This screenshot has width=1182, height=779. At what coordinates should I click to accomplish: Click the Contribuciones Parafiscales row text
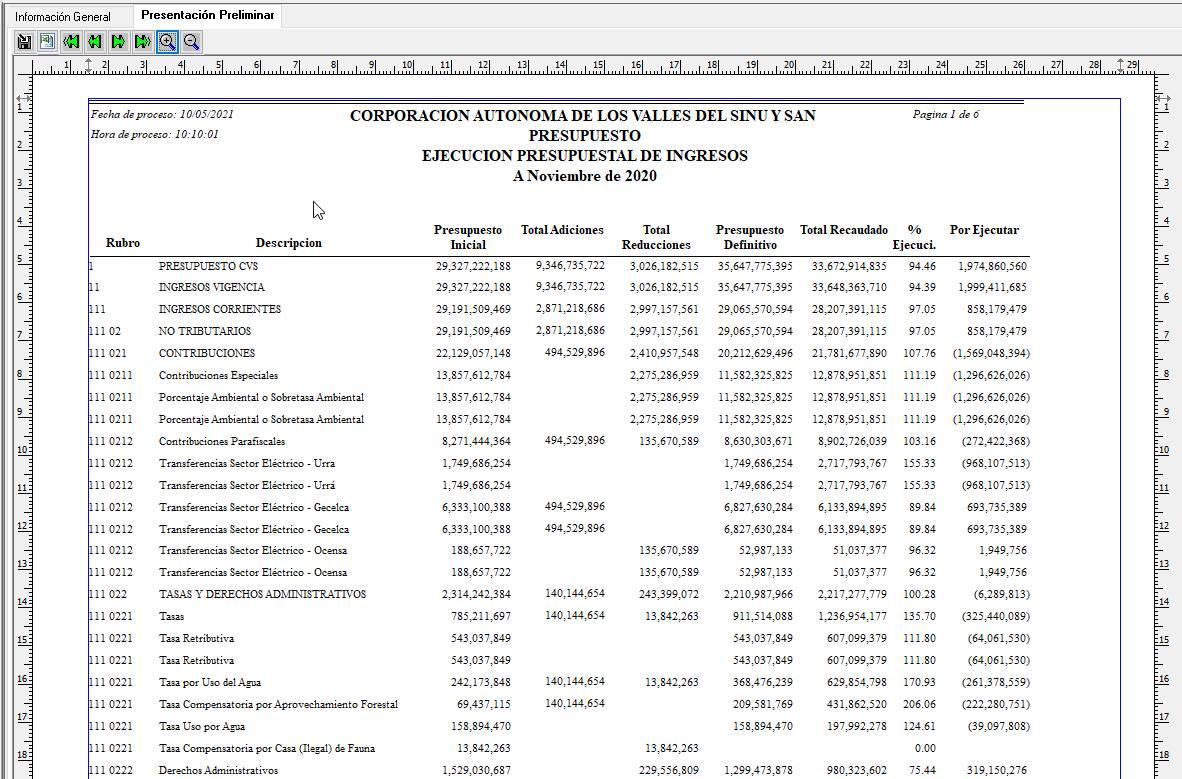click(221, 441)
